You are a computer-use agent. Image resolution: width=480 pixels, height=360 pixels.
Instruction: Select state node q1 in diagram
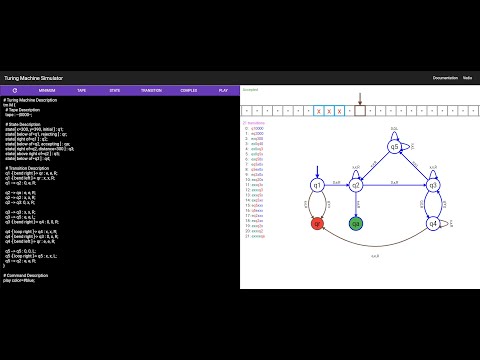(x=317, y=185)
